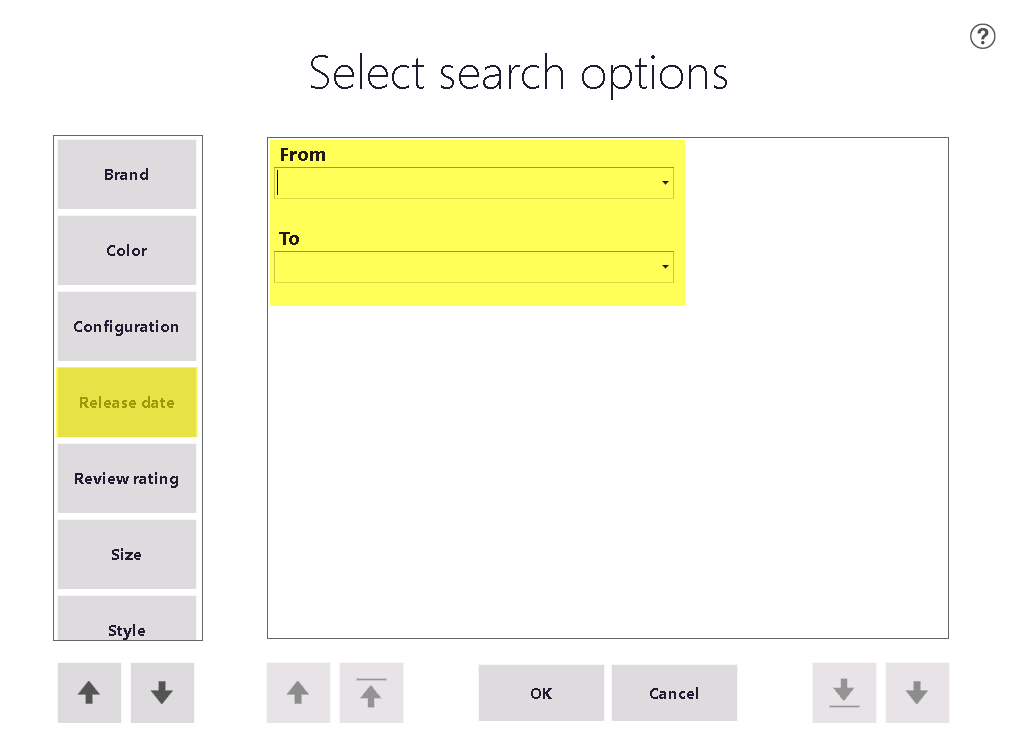Click inside the From input field
Viewport: 1017px width, 751px height.
pyautogui.click(x=466, y=183)
